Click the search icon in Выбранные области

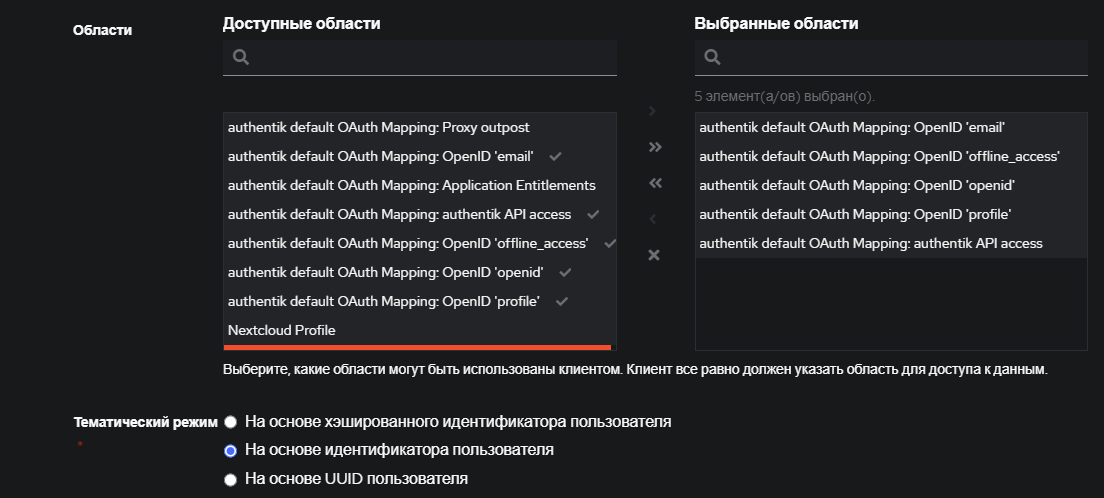point(712,58)
